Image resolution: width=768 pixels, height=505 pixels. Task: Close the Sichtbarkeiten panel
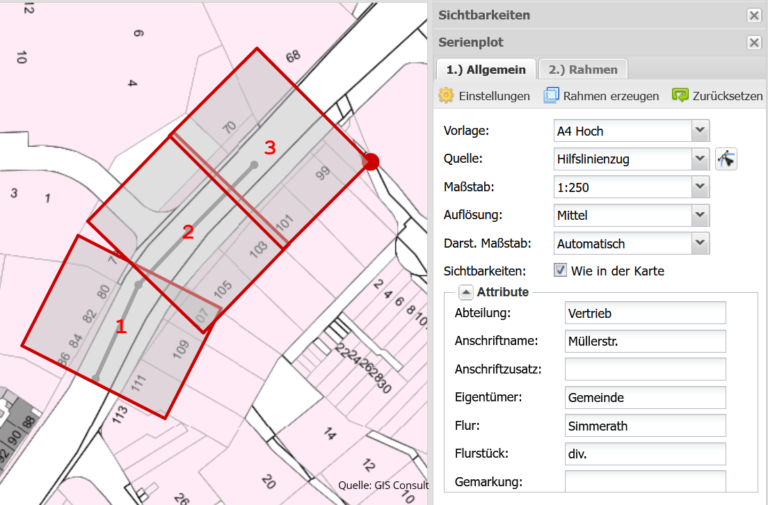point(754,15)
